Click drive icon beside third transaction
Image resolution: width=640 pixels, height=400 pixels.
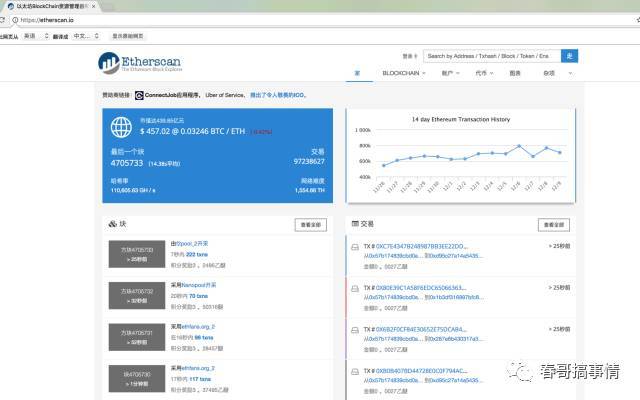click(x=355, y=330)
